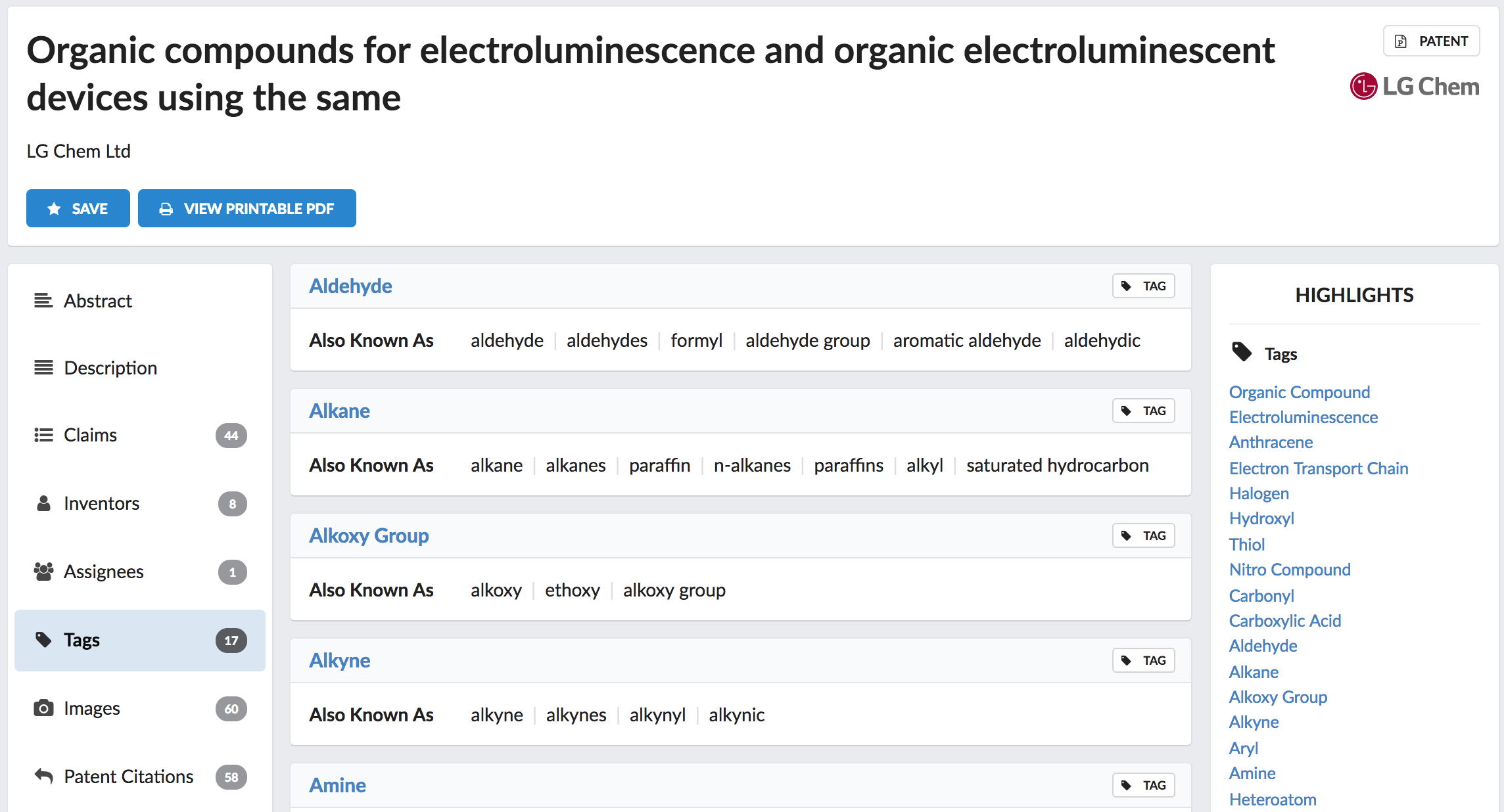Click the LG Chem logo
This screenshot has height=812, width=1504.
pos(1414,87)
